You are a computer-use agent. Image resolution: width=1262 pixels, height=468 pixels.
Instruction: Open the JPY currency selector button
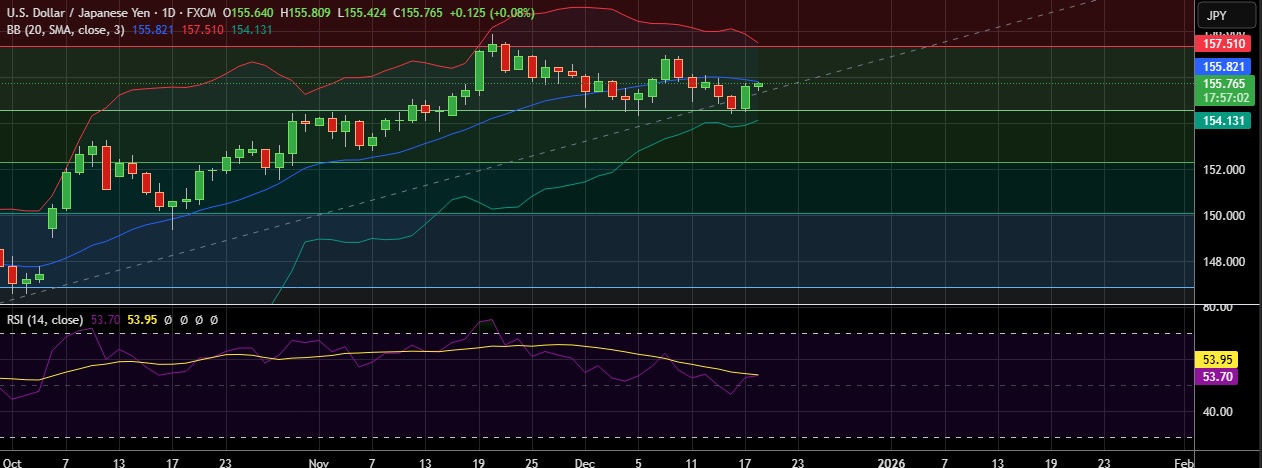point(1227,15)
